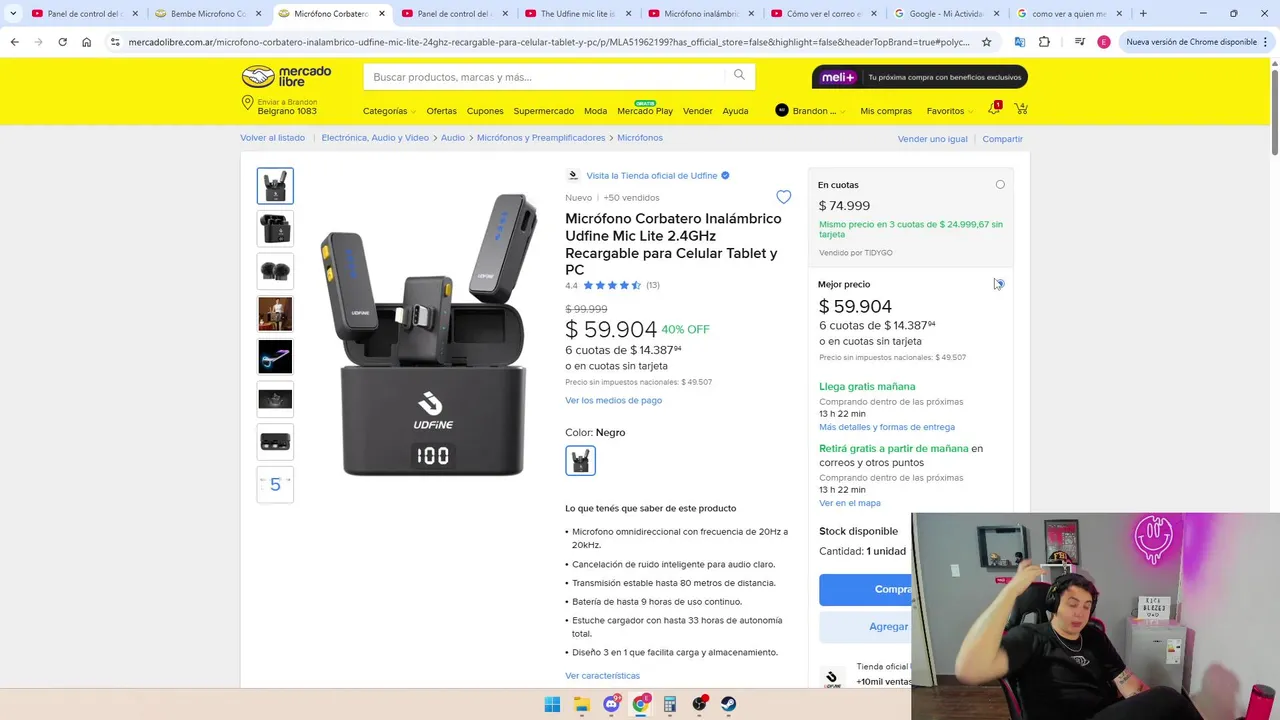Click the star rating with 13 reviews
The width and height of the screenshot is (1280, 720).
point(612,285)
